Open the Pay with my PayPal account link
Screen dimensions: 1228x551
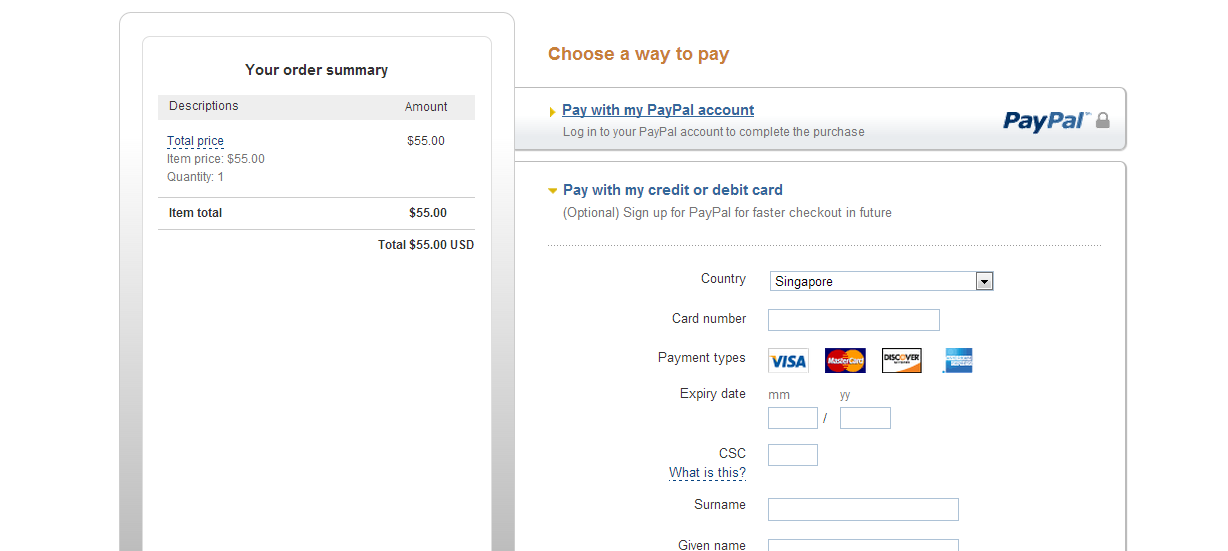pyautogui.click(x=658, y=110)
